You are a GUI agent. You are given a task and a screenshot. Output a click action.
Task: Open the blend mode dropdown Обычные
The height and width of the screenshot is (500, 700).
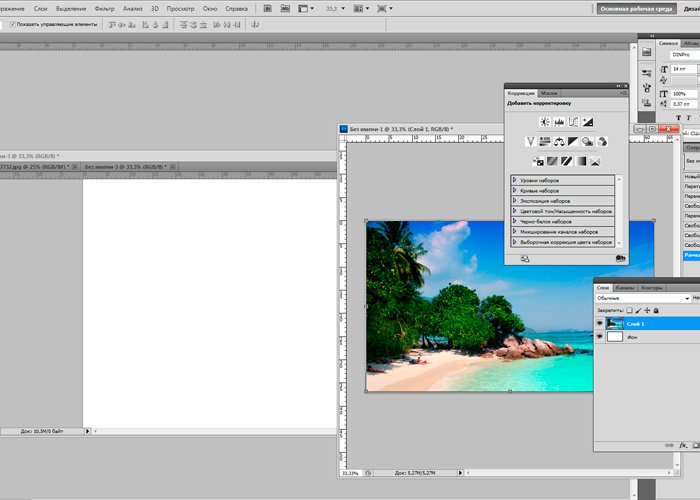coord(641,298)
